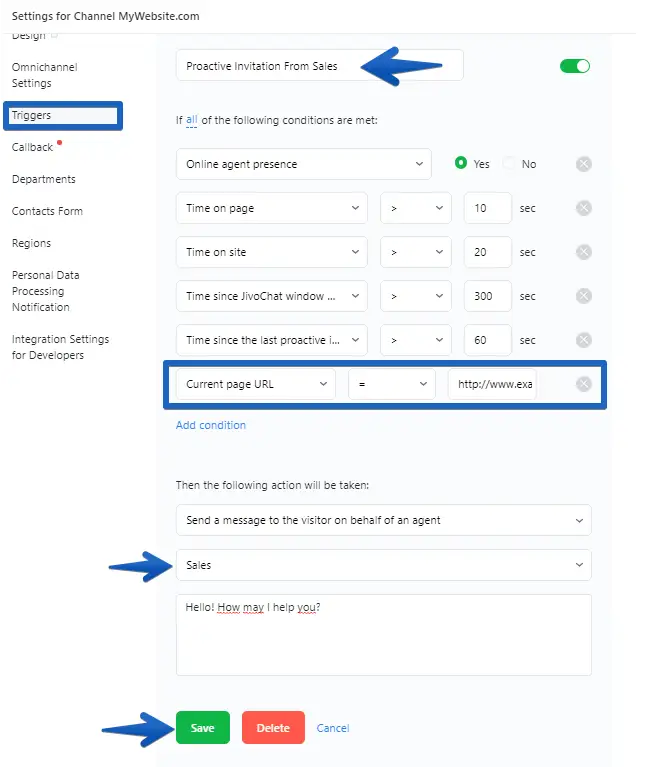Remove the Time since JivoChat window condition
This screenshot has width=654, height=767.
tap(584, 296)
